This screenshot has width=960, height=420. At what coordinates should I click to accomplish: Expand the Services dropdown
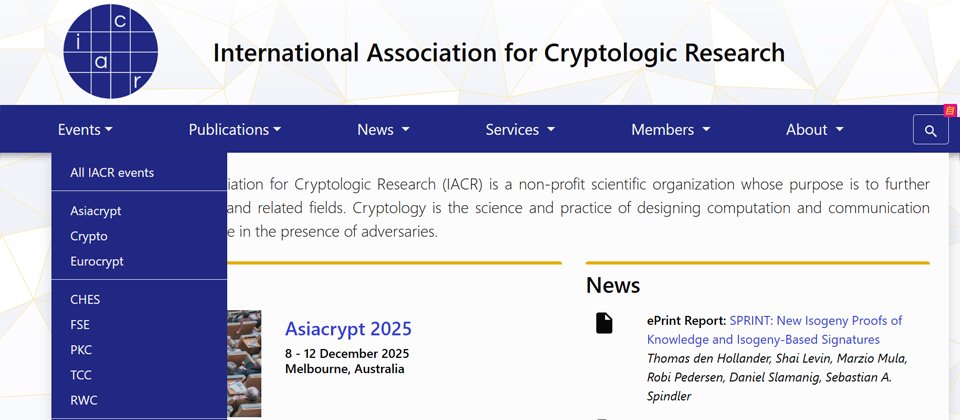(x=520, y=130)
